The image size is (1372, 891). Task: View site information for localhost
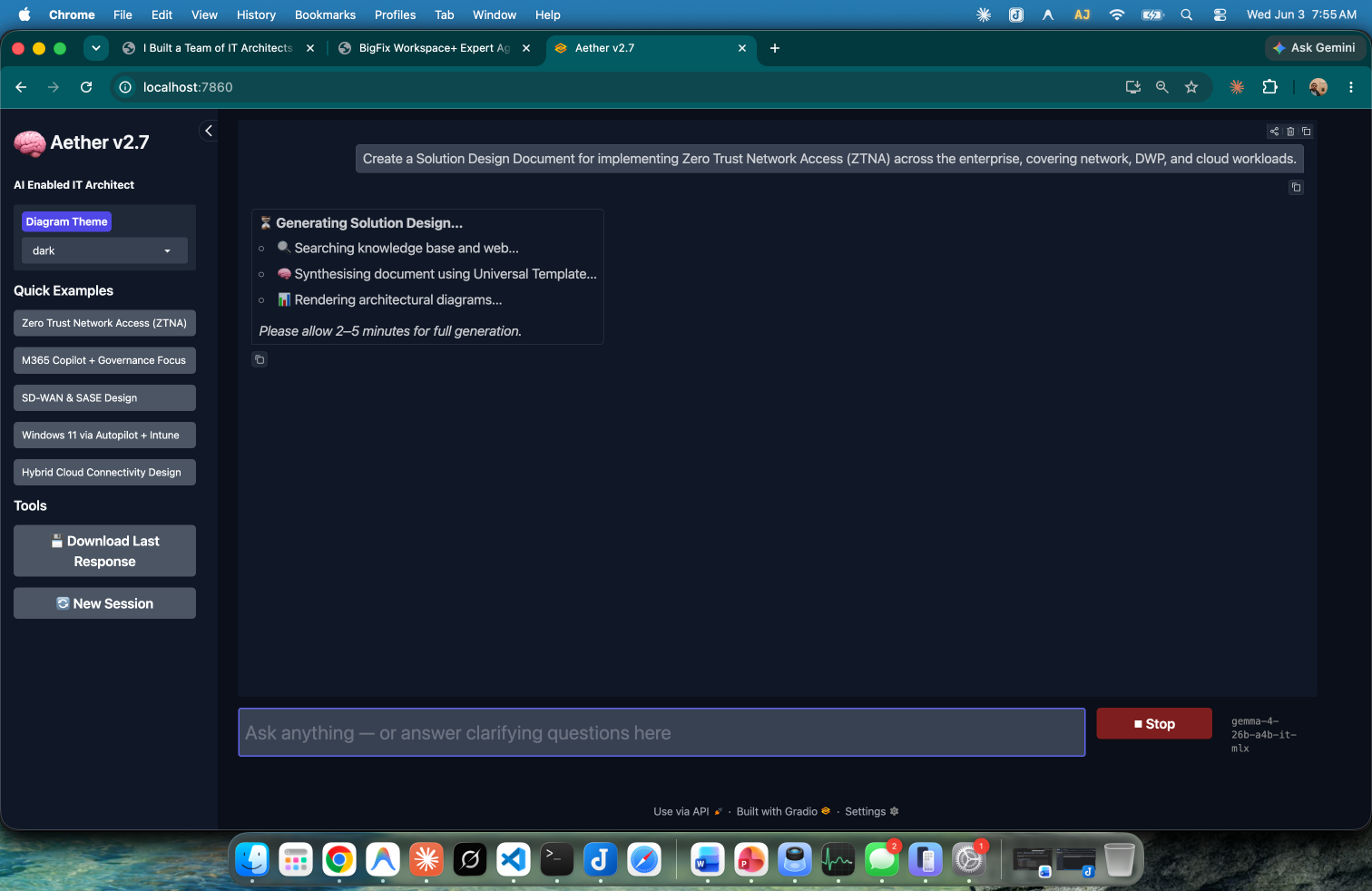[125, 87]
